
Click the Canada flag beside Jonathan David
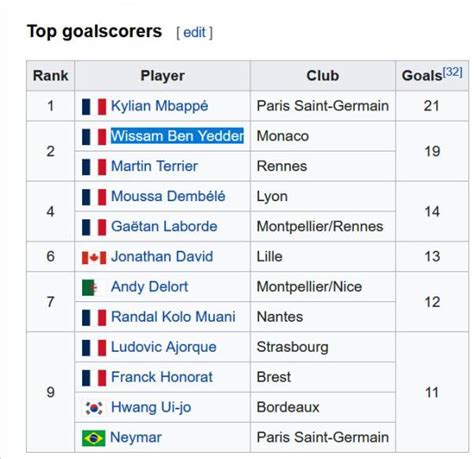coord(94,257)
